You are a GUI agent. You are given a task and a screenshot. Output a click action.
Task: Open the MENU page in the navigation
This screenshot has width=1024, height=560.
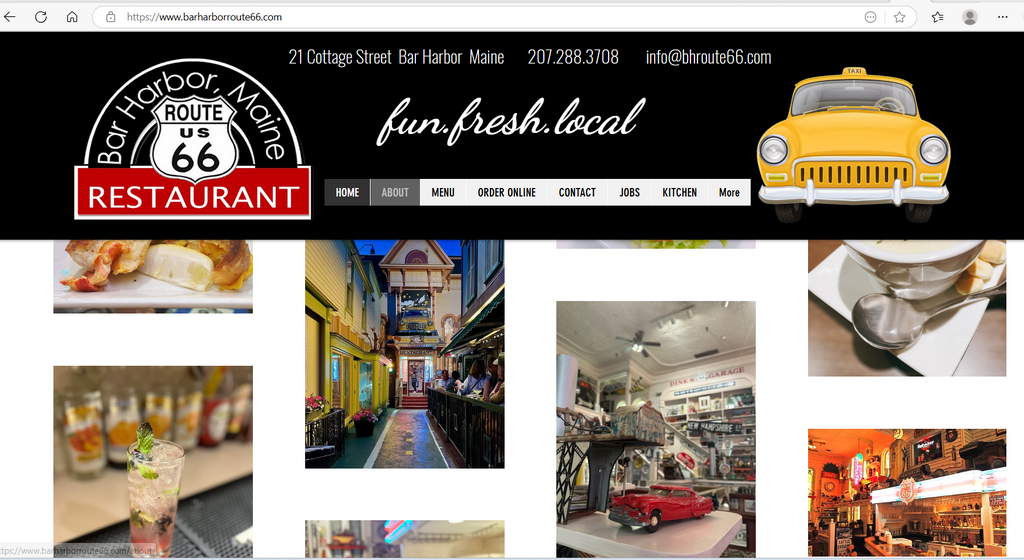(443, 192)
